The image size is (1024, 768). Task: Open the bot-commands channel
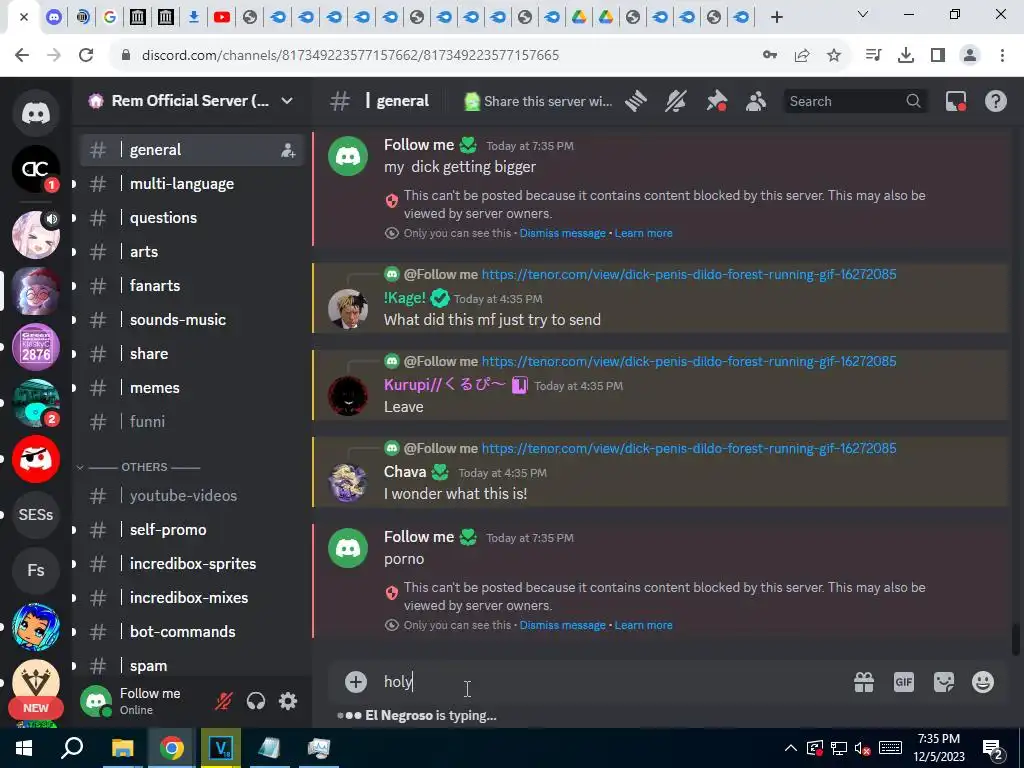pyautogui.click(x=192, y=632)
